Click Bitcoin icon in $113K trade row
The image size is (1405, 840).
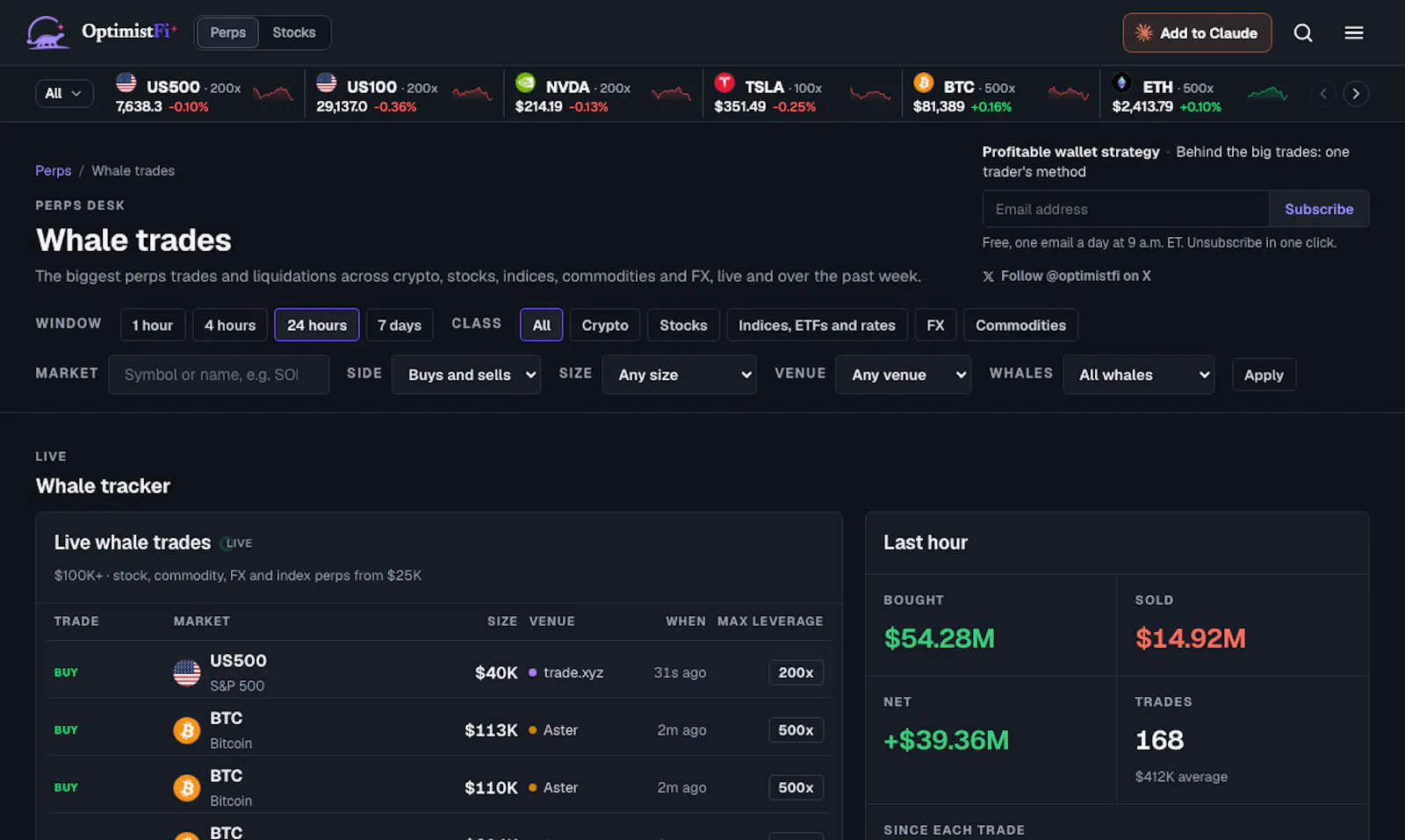(x=187, y=730)
